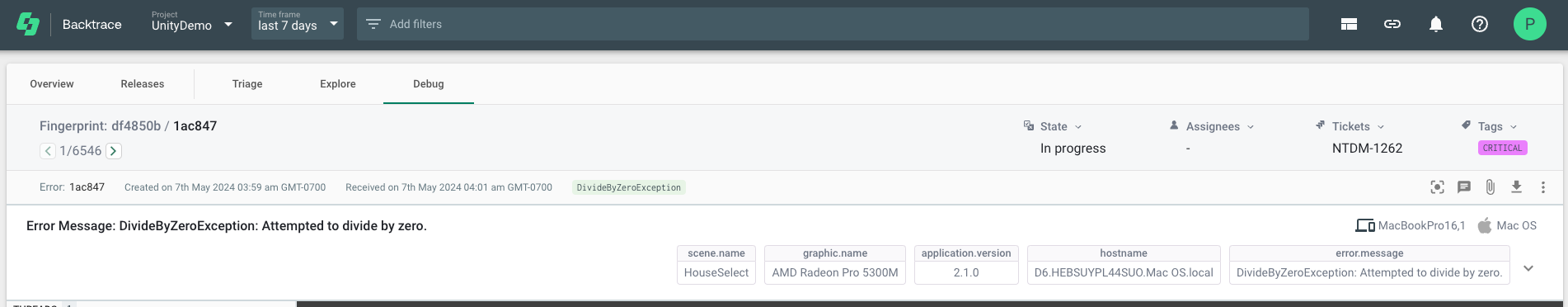
Task: Click the AMD Radeon Pro 5300M value
Action: 835,273
